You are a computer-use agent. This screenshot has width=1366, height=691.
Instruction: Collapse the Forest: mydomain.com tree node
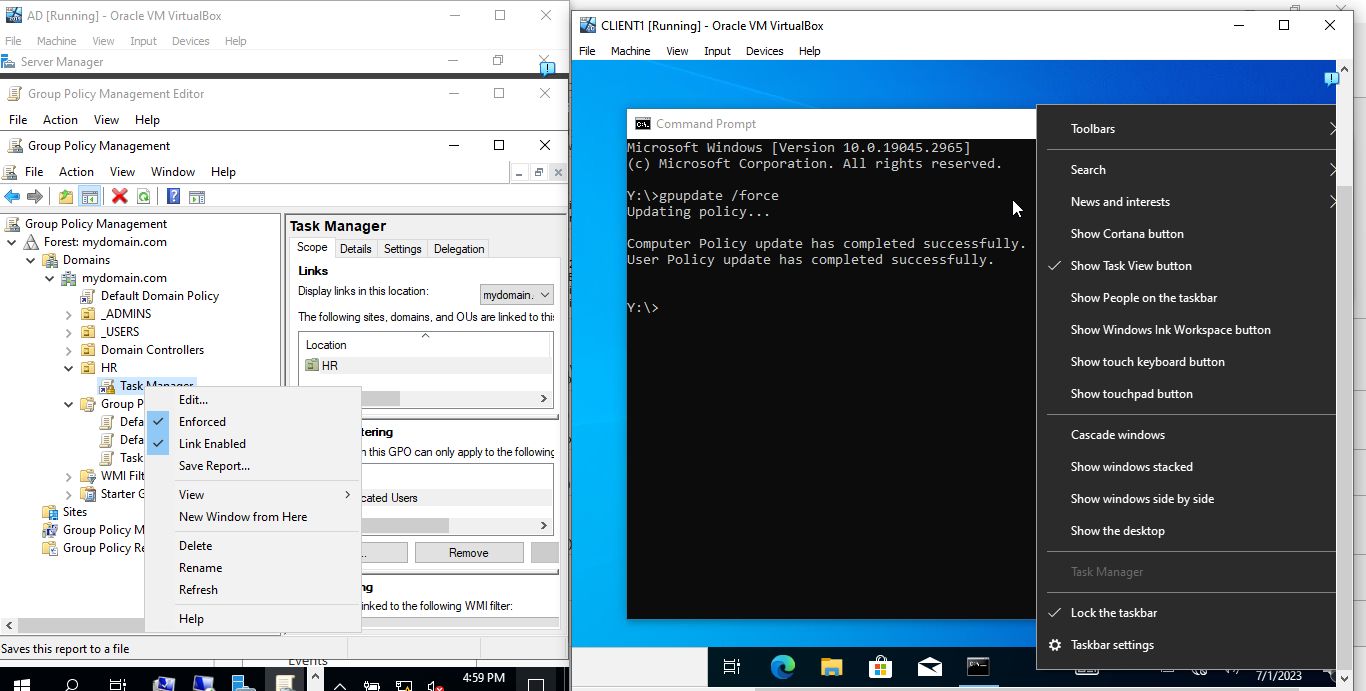pyautogui.click(x=12, y=242)
